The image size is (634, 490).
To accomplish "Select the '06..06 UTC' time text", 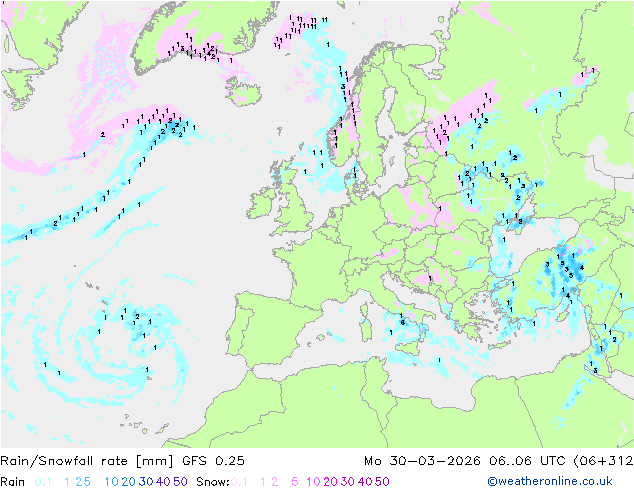I will tap(527, 461).
